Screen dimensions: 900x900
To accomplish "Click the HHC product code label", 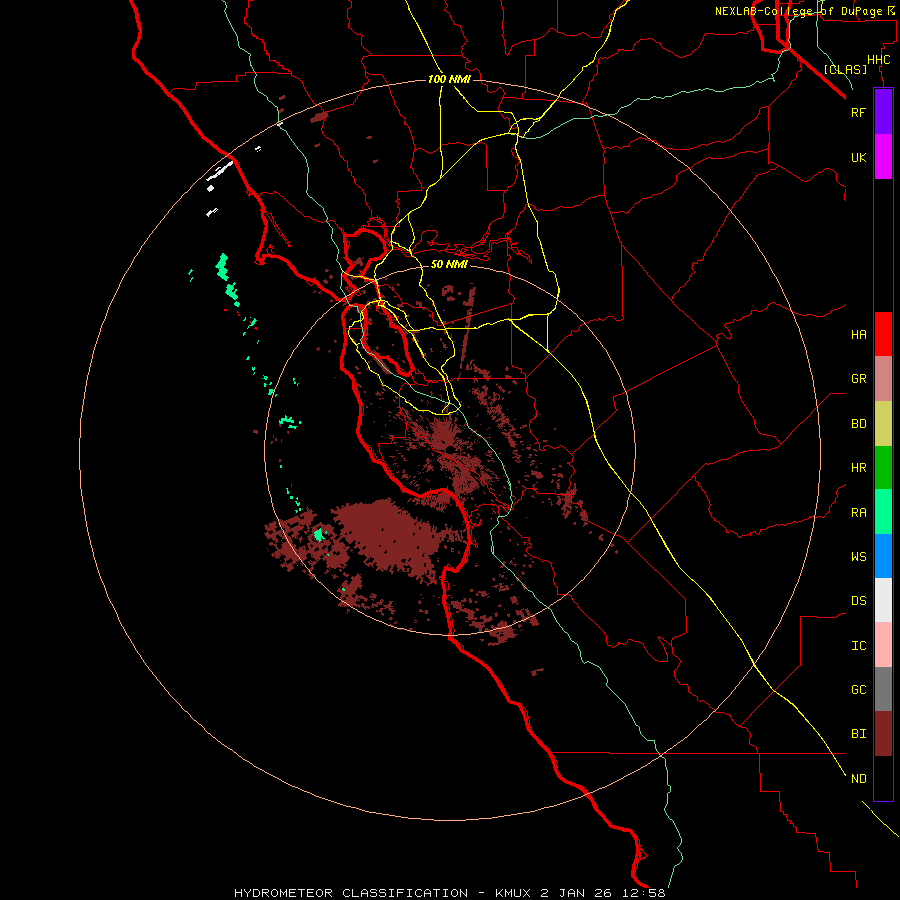I will pos(878,60).
